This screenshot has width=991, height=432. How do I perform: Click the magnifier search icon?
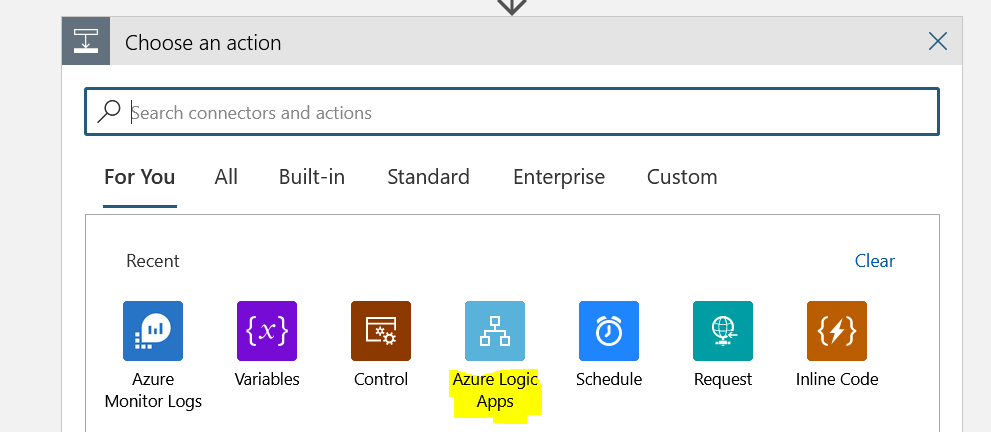(x=109, y=112)
